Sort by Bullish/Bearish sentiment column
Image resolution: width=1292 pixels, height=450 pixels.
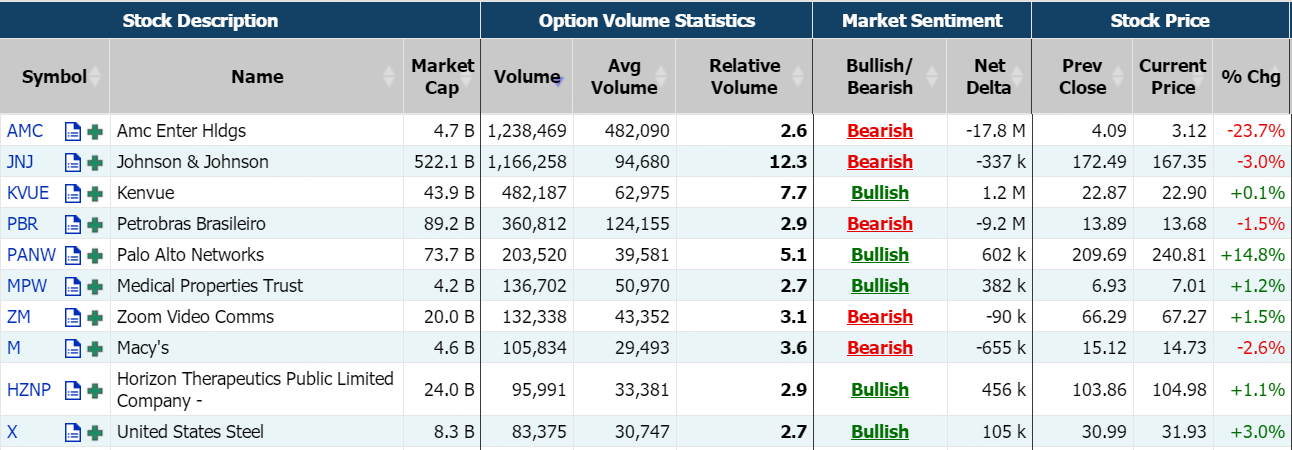coord(932,76)
